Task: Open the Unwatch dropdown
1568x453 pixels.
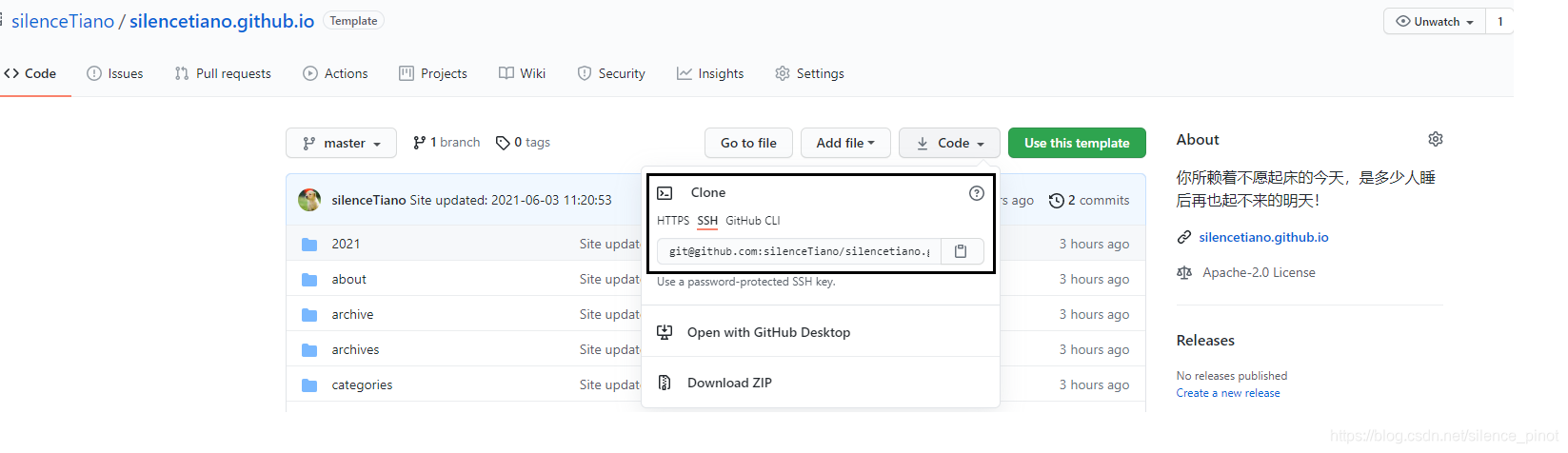Action: point(1435,21)
